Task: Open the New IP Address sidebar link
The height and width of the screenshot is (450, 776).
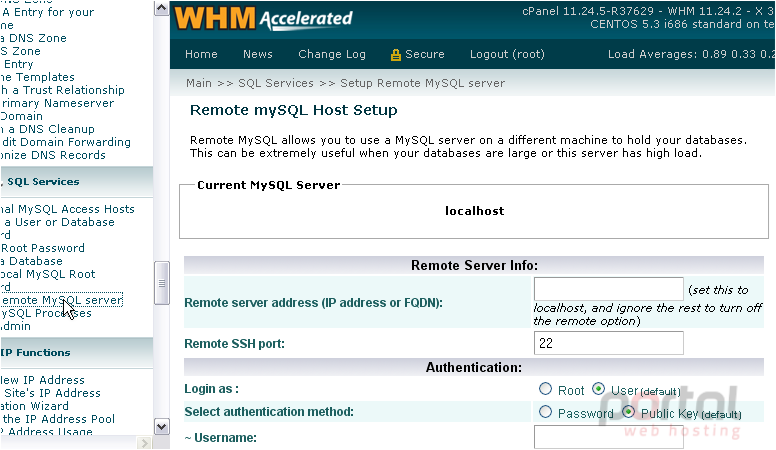Action: pos(42,380)
